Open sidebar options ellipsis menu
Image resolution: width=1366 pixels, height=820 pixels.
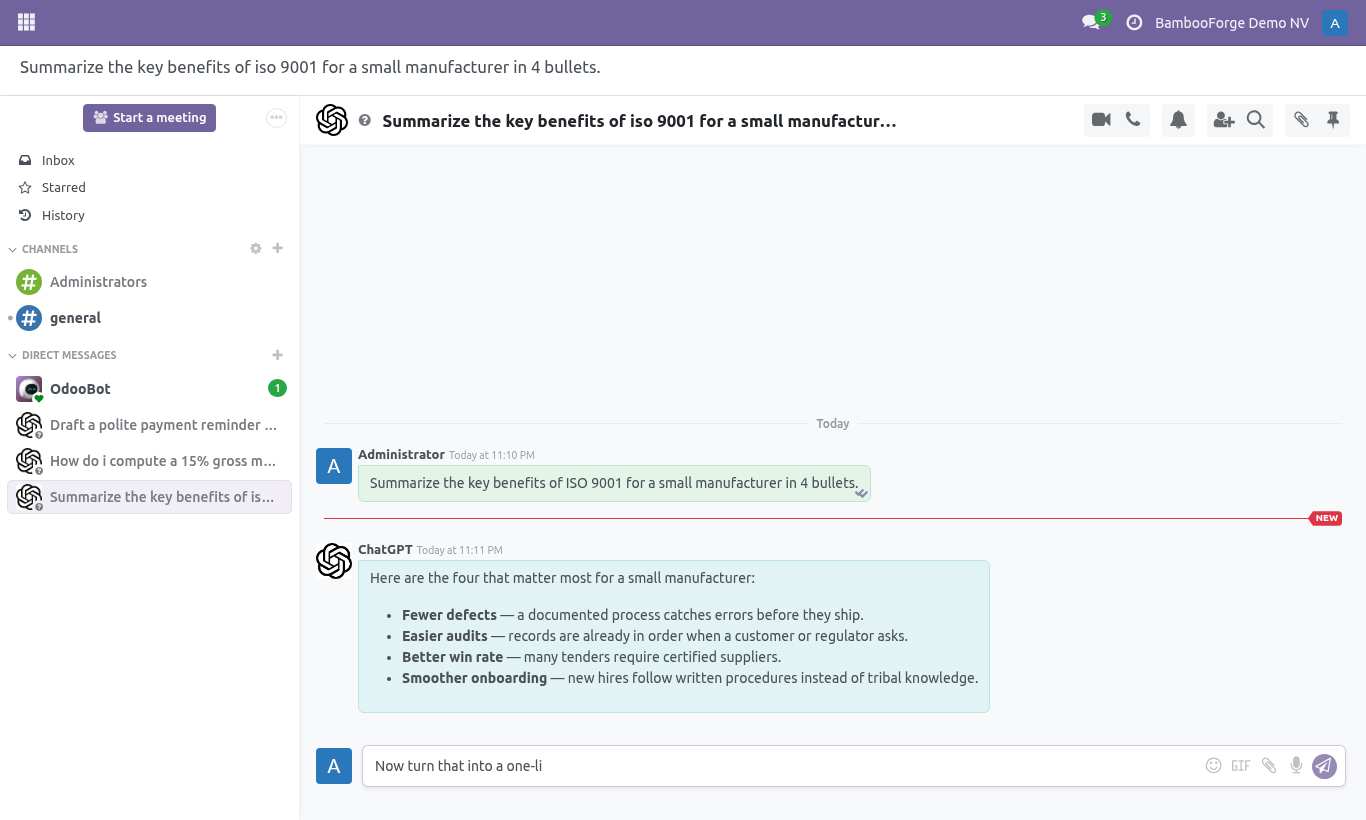click(277, 118)
